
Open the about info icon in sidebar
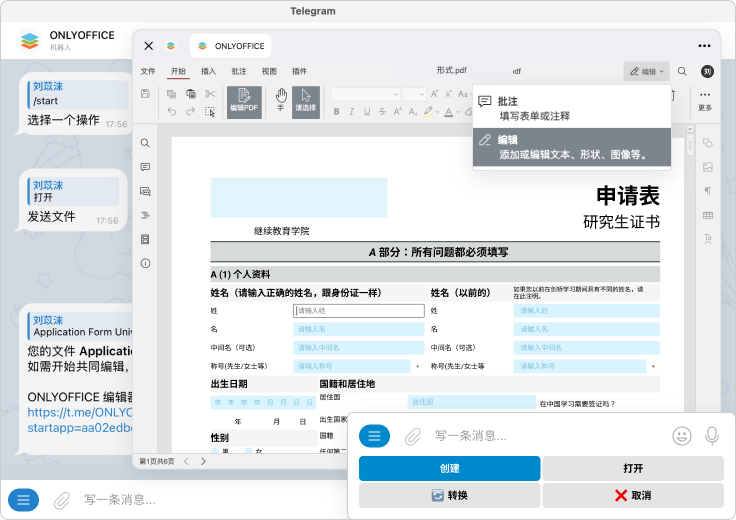pos(145,263)
